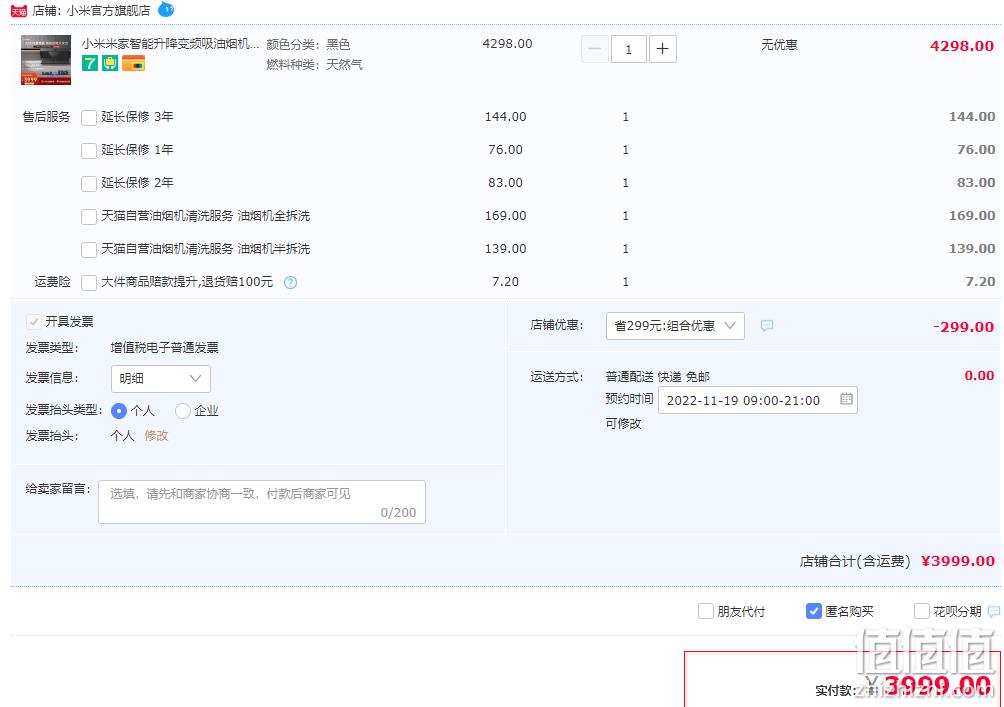The width and height of the screenshot is (1004, 707).
Task: Click the 给卖家留言 message box
Action: pyautogui.click(x=262, y=502)
